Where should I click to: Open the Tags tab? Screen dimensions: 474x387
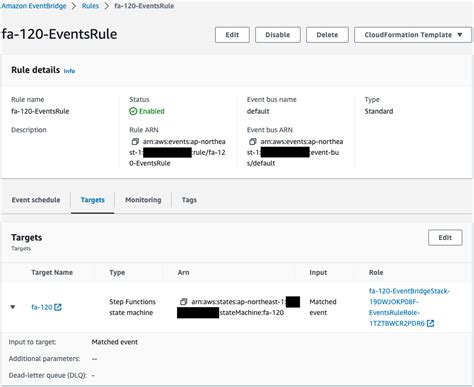pyautogui.click(x=189, y=200)
